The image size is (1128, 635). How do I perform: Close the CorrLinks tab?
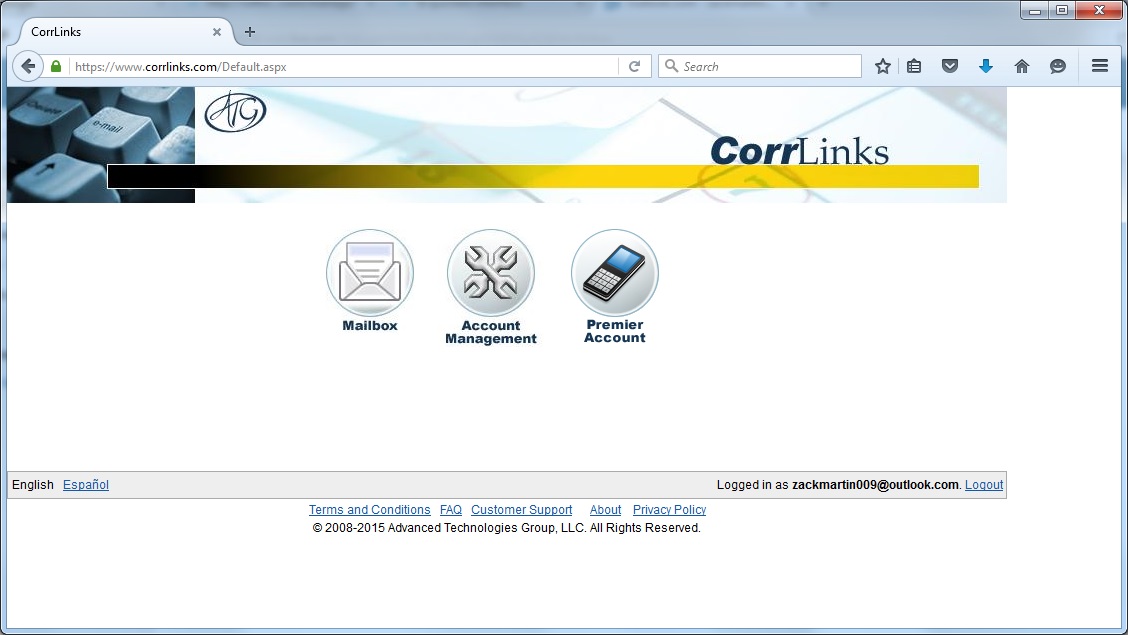click(217, 32)
